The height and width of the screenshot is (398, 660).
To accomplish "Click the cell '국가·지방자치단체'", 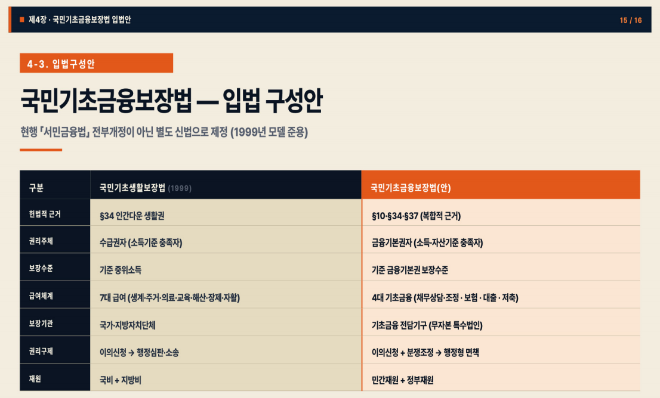I will (226, 322).
